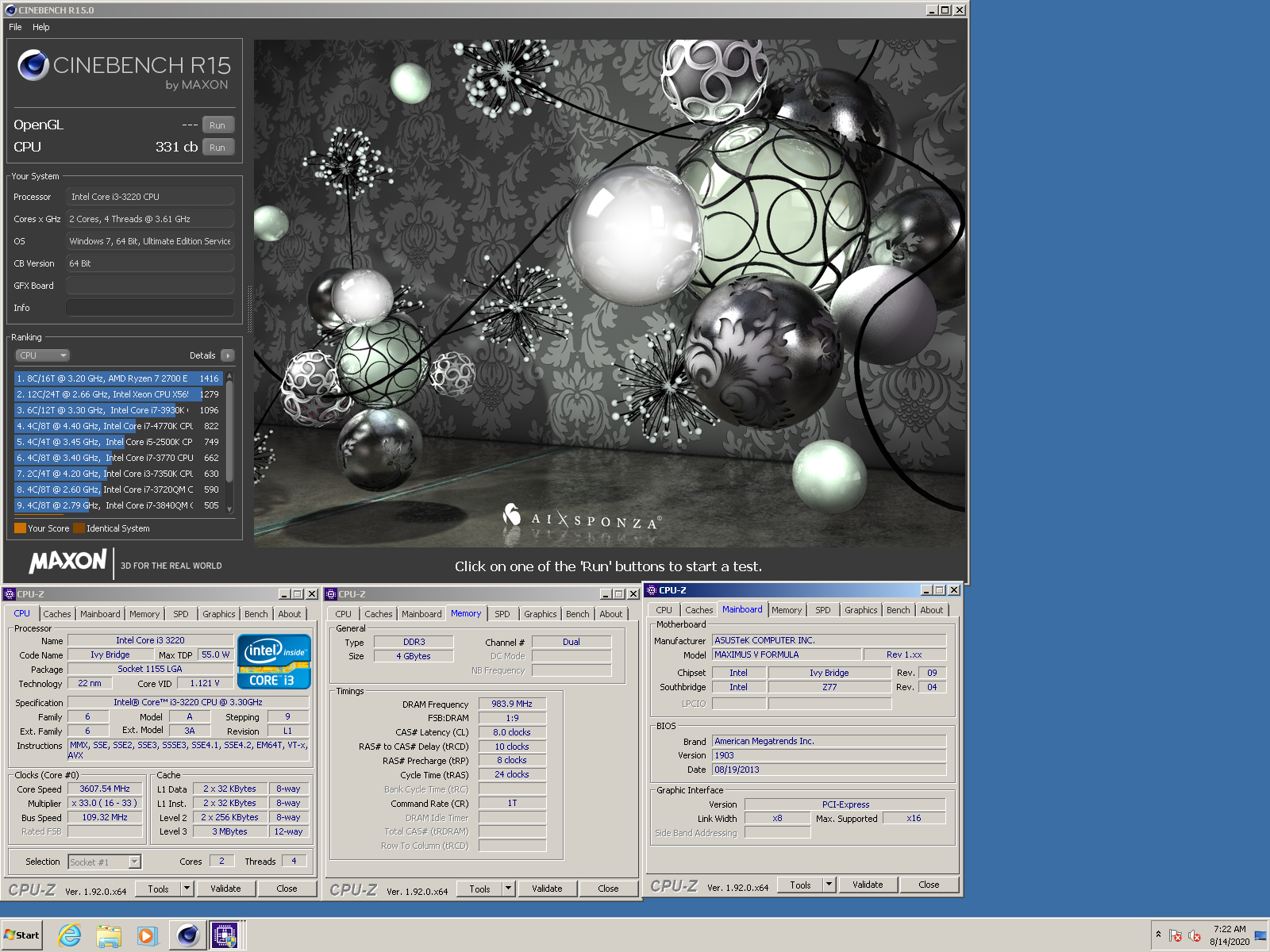The width and height of the screenshot is (1270, 952).
Task: Select ranking entry Intel Core i5-2500K
Action: click(118, 442)
